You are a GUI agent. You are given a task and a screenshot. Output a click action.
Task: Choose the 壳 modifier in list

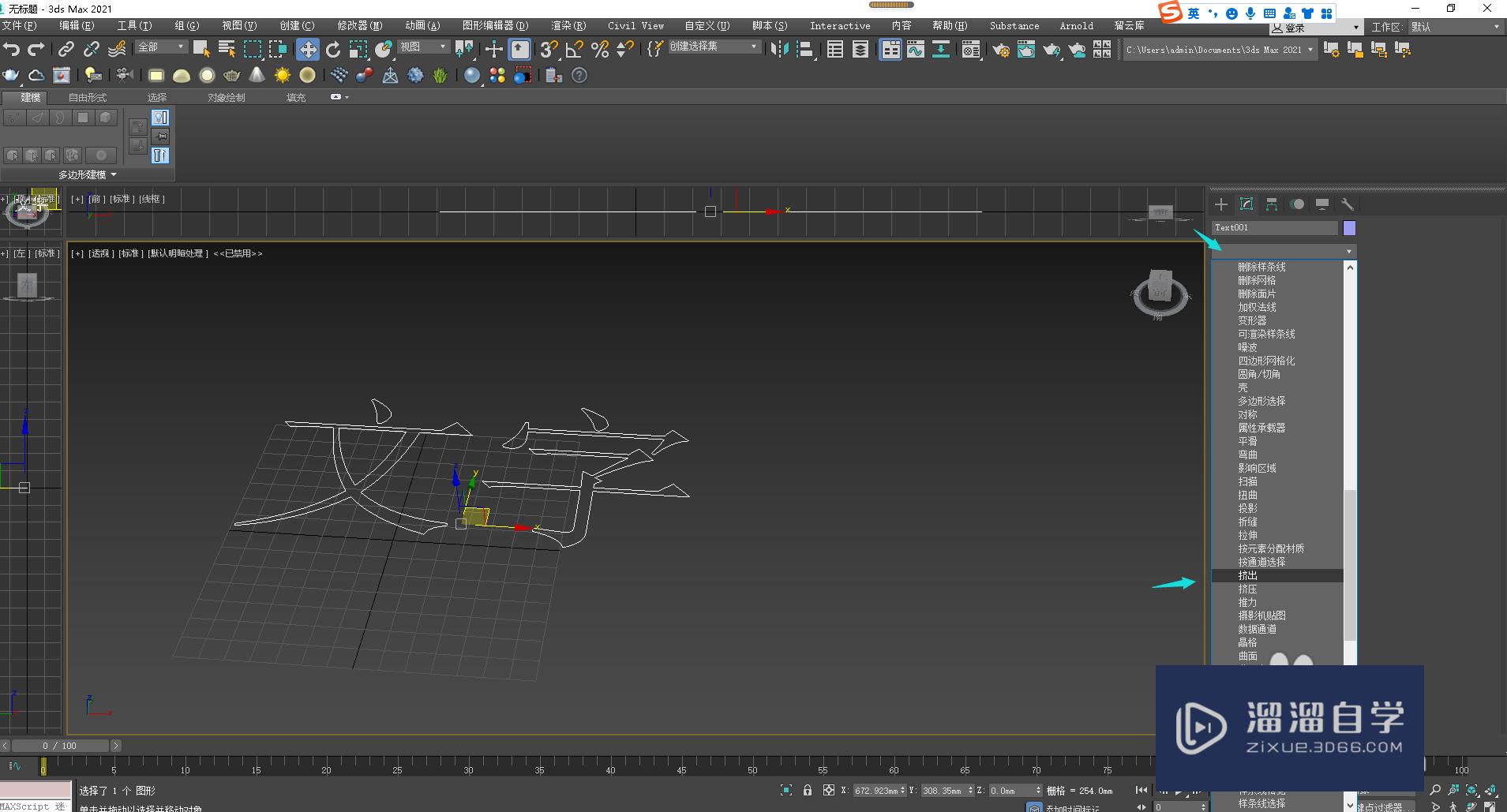tap(1277, 388)
